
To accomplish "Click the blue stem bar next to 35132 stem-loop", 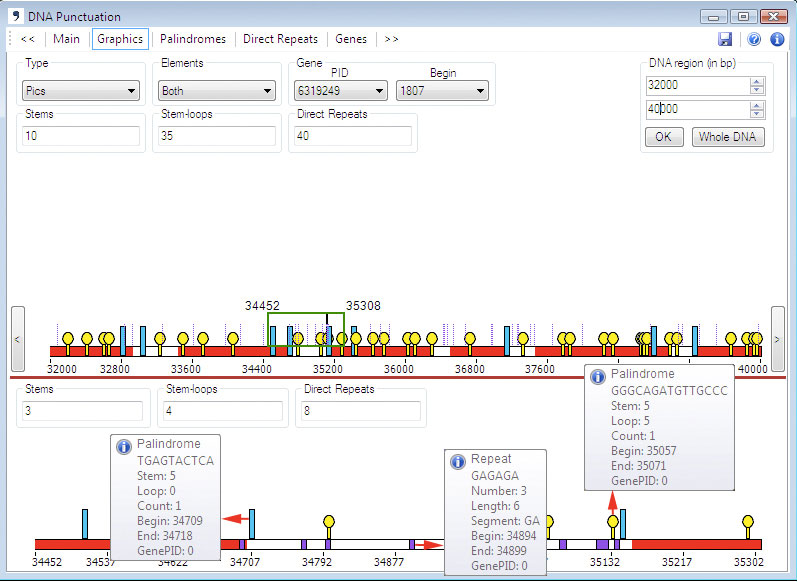I will [623, 524].
